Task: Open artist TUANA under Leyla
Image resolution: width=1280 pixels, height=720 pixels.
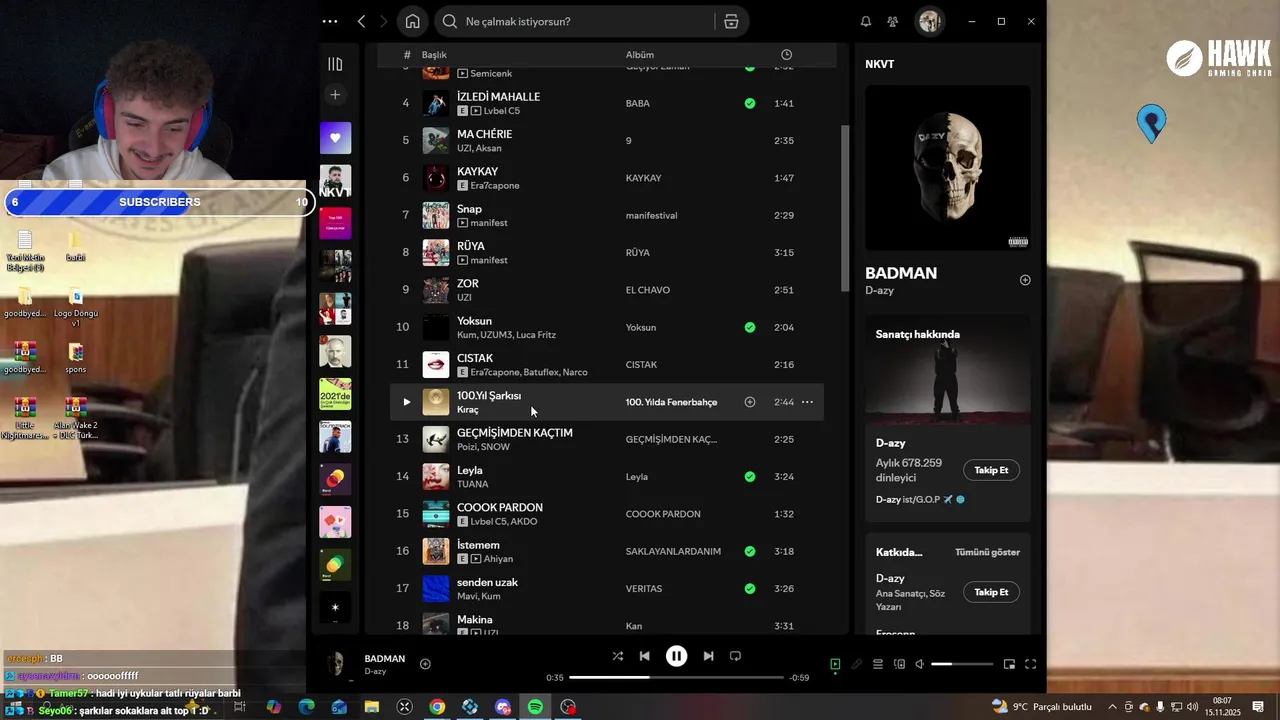Action: 473,484
